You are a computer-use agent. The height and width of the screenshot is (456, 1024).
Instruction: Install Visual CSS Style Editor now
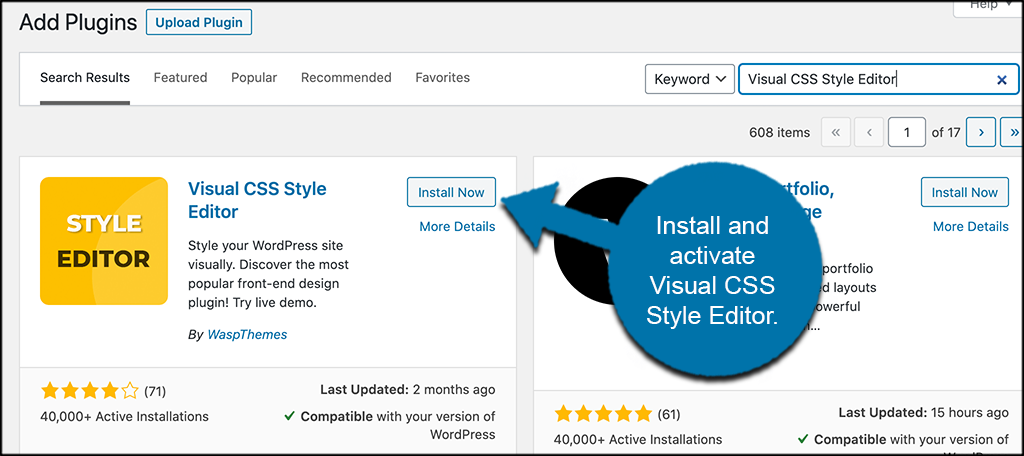[451, 192]
